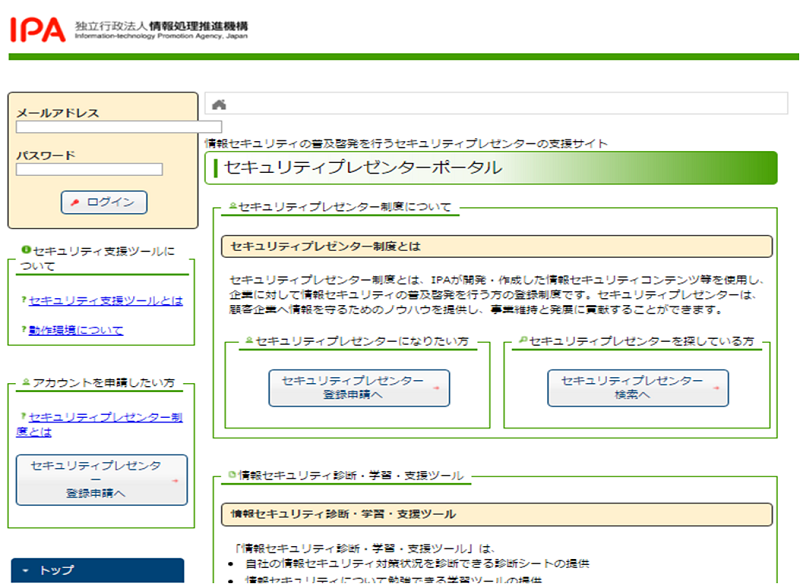Click the セキュリティプレゼンター制度について section title

tap(345, 207)
